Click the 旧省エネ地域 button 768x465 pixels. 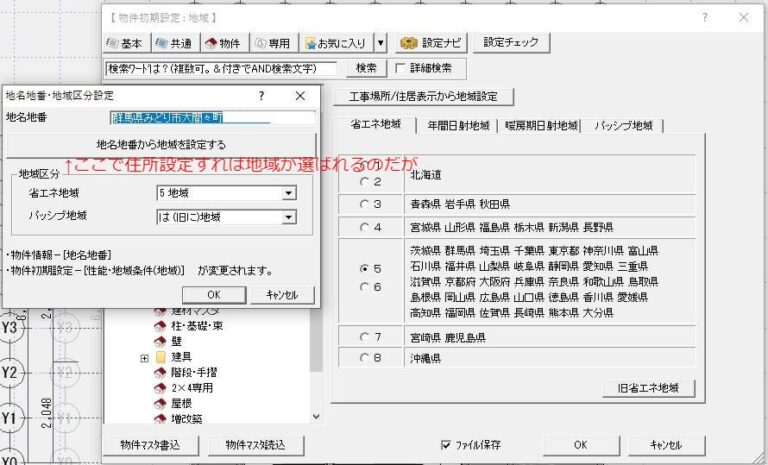tap(648, 388)
